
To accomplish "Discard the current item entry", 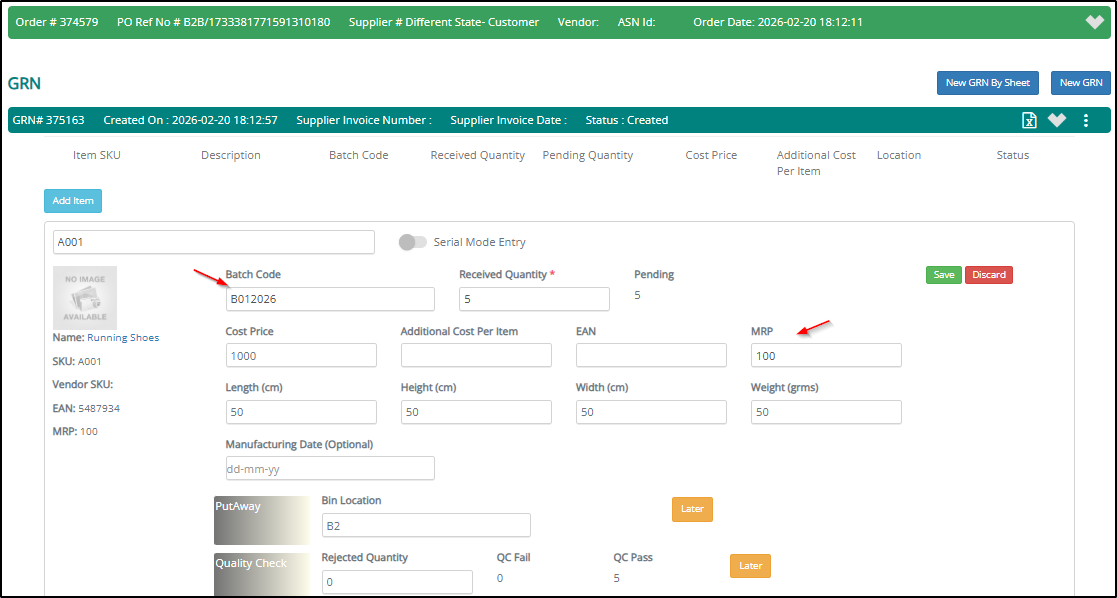I will [x=988, y=275].
